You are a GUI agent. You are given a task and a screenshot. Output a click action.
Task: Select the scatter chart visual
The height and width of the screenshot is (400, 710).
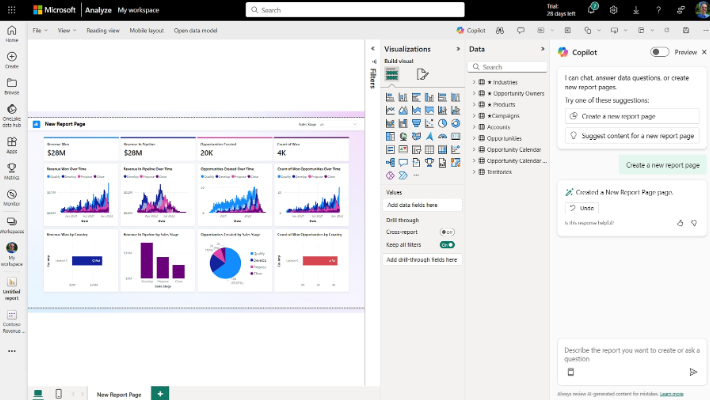coord(429,123)
